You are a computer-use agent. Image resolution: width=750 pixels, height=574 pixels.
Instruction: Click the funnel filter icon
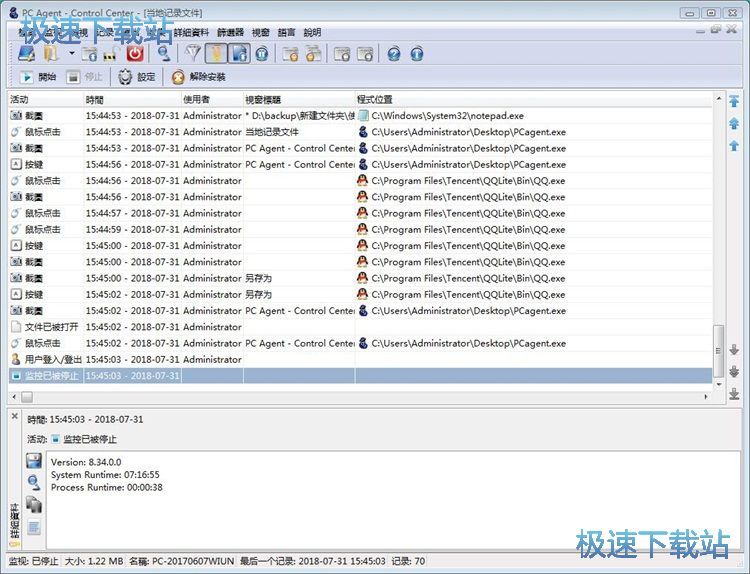coord(193,54)
